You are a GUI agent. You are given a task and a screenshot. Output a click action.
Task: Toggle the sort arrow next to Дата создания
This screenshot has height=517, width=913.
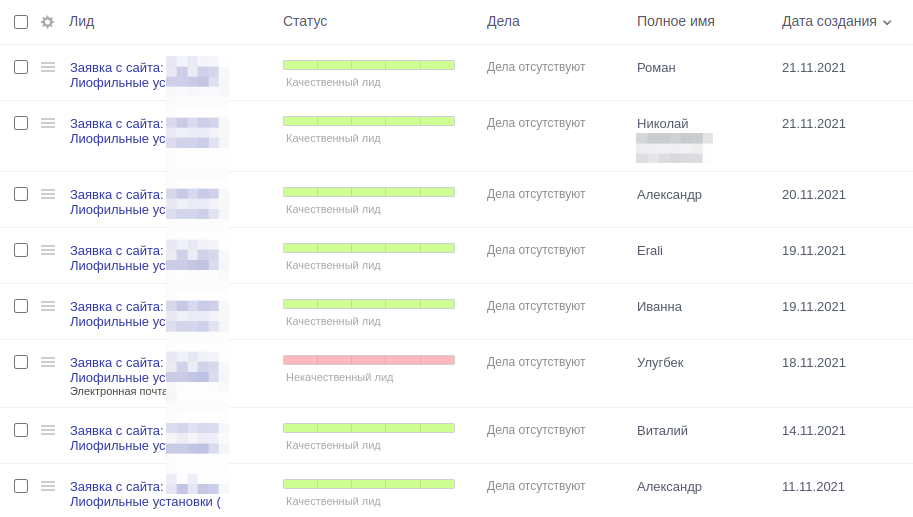887,23
